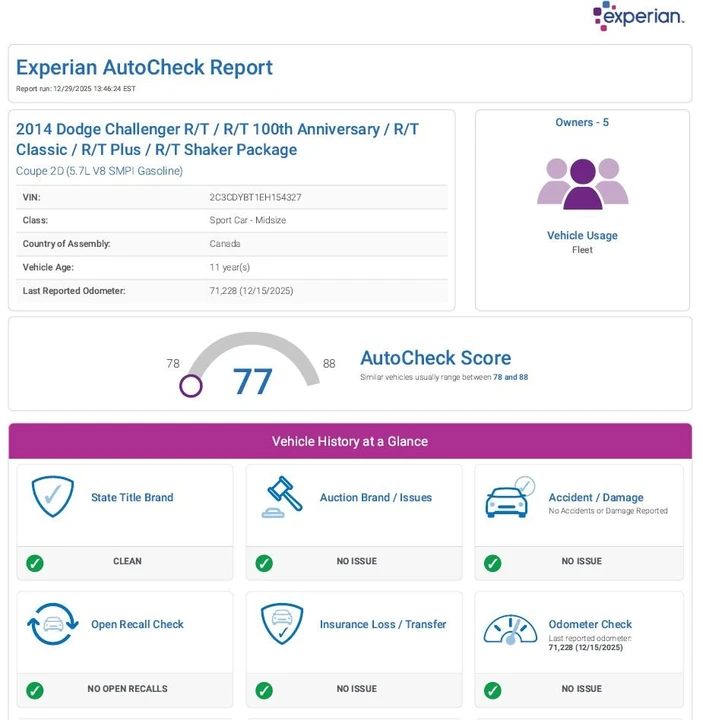Click NO ISSUE under Auction Brand / Issues

(x=357, y=561)
